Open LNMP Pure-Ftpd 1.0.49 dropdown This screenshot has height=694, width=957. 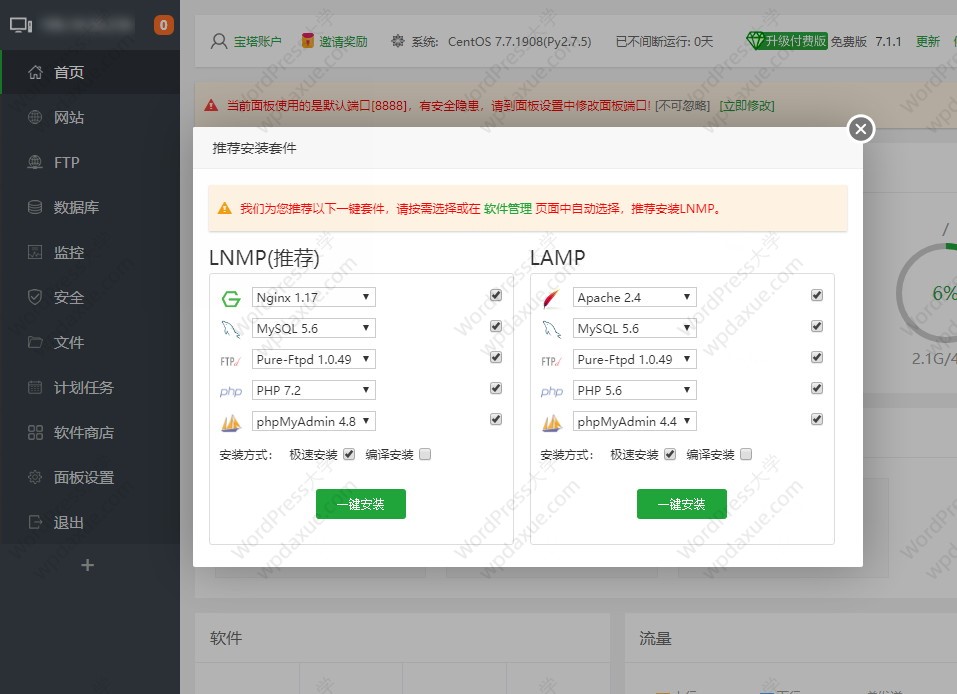(314, 360)
